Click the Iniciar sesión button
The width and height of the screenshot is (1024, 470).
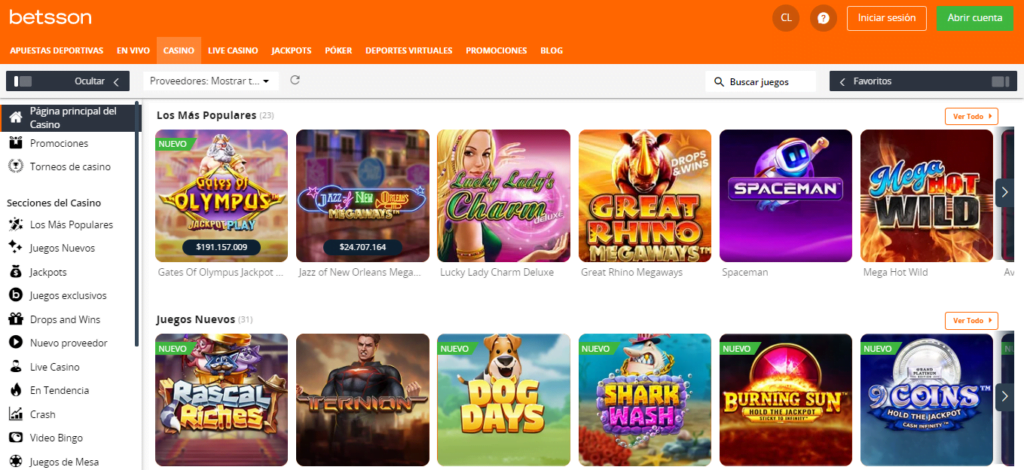887,18
